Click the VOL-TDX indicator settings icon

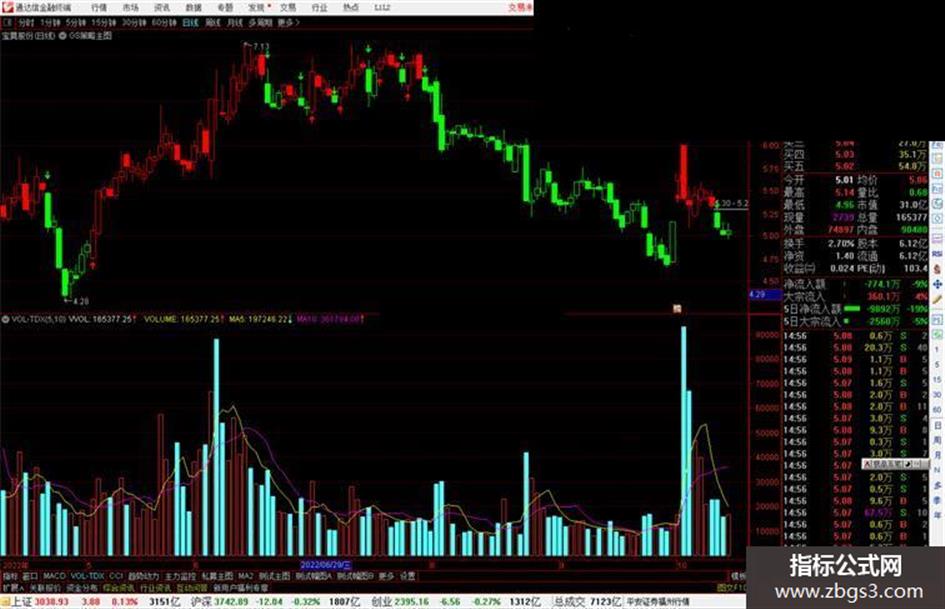[5, 318]
